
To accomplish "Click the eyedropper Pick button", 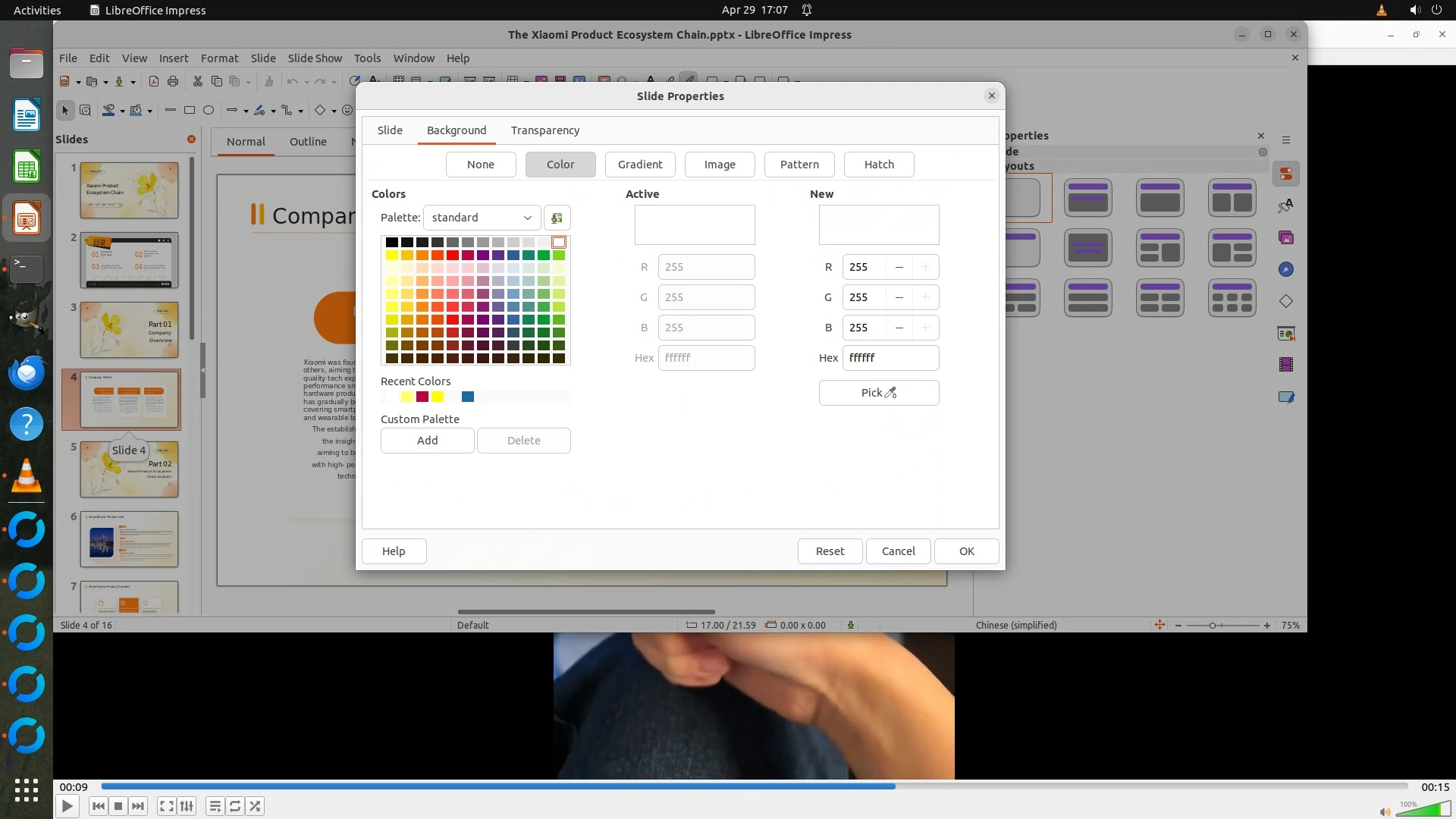I will 878,393.
